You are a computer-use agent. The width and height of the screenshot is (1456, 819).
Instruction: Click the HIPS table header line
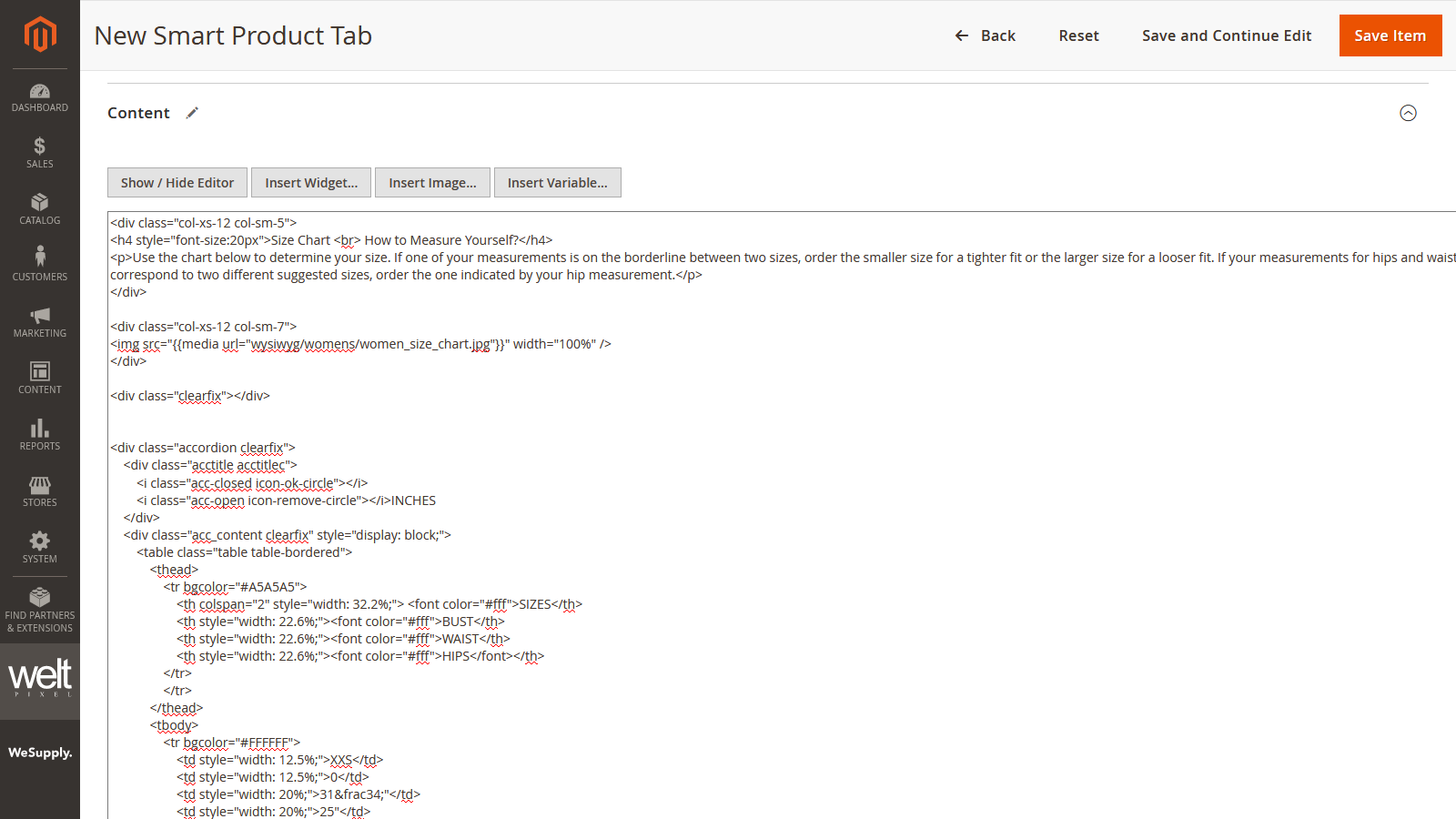(x=360, y=656)
